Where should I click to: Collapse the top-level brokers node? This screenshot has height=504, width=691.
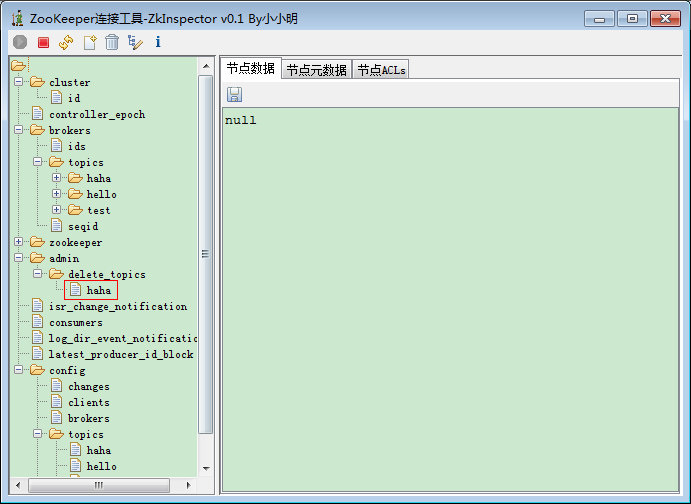[x=19, y=130]
